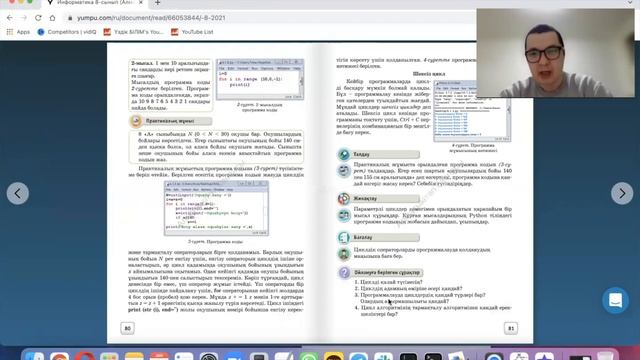Image resolution: width=640 pixels, height=360 pixels.
Task: Click the Шексіз цикл subheading
Action: tap(429, 74)
